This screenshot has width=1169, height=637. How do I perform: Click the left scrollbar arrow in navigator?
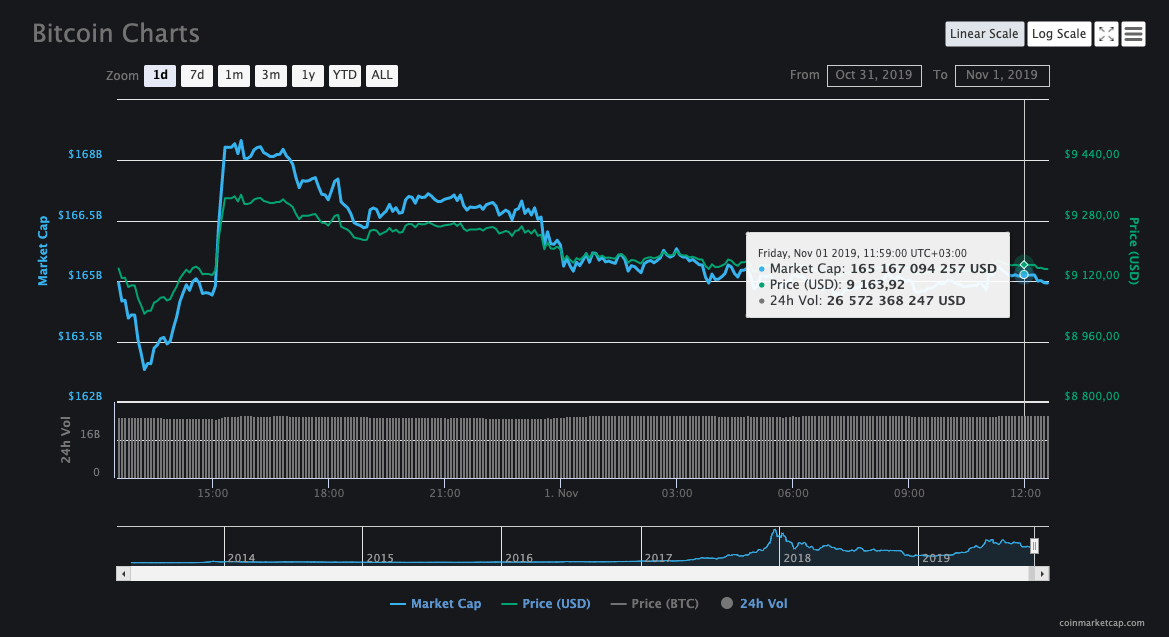click(124, 574)
